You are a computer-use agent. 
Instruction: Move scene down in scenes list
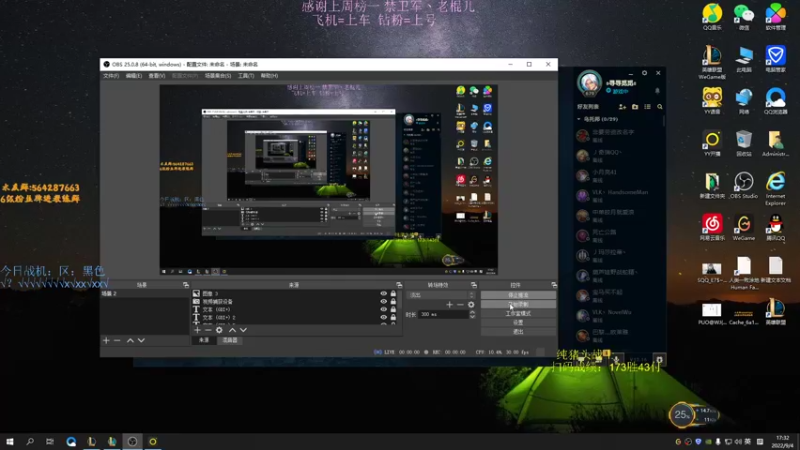click(x=141, y=340)
